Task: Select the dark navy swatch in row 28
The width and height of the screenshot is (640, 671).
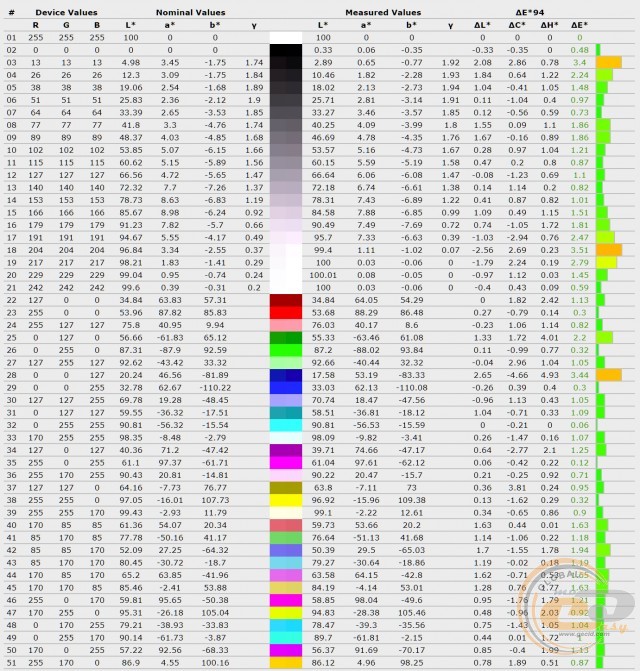Action: pos(286,375)
